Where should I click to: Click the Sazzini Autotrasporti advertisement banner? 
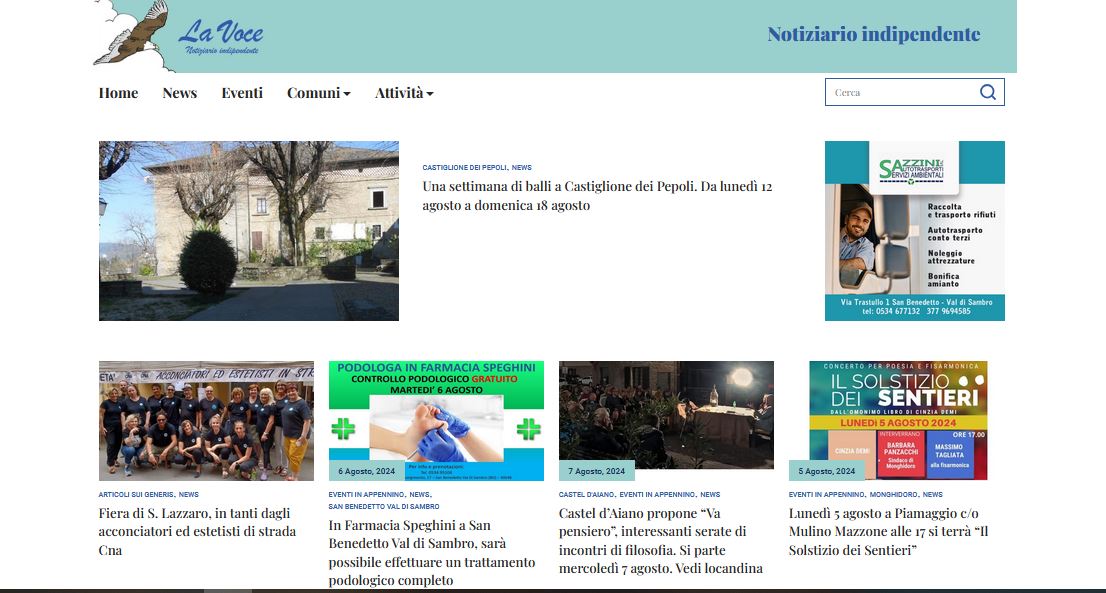(914, 230)
